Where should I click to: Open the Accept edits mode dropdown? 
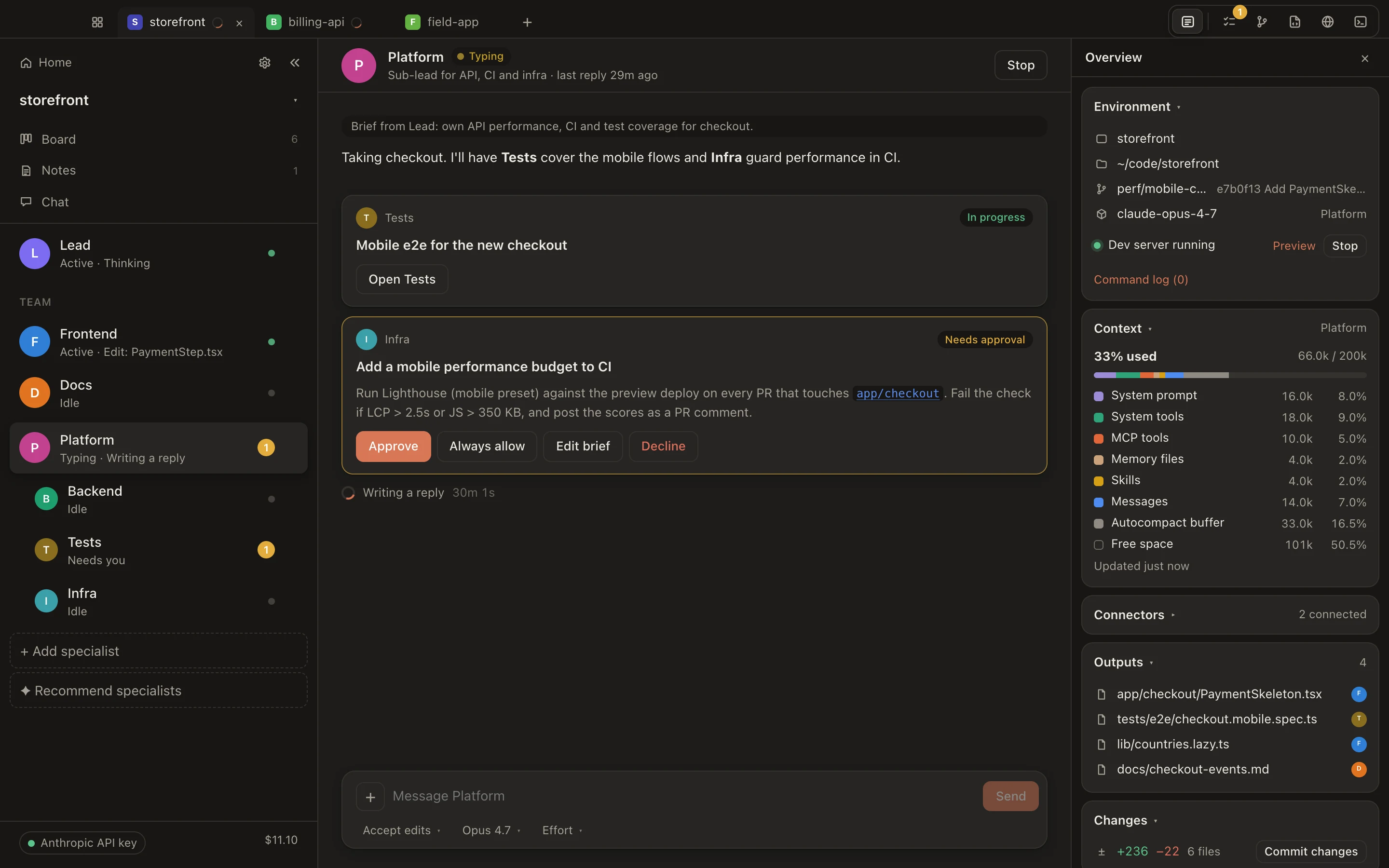401,830
